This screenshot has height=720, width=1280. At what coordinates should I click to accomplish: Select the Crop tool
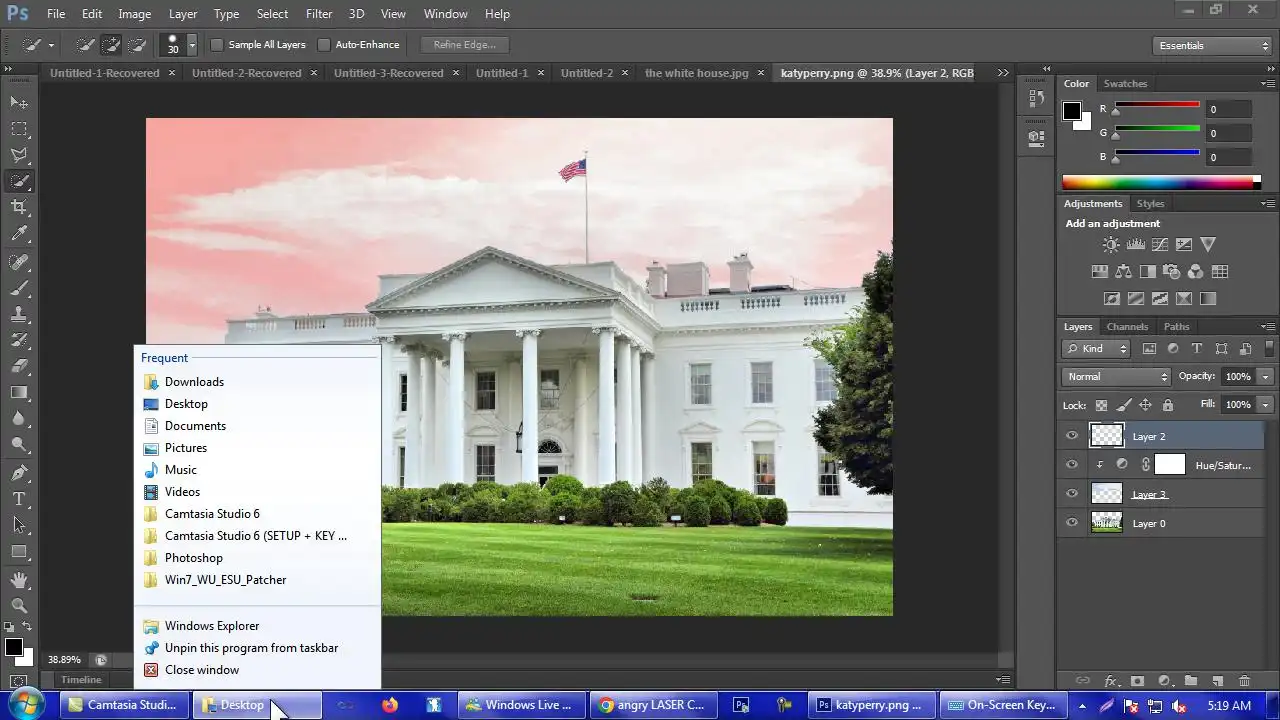pyautogui.click(x=19, y=207)
